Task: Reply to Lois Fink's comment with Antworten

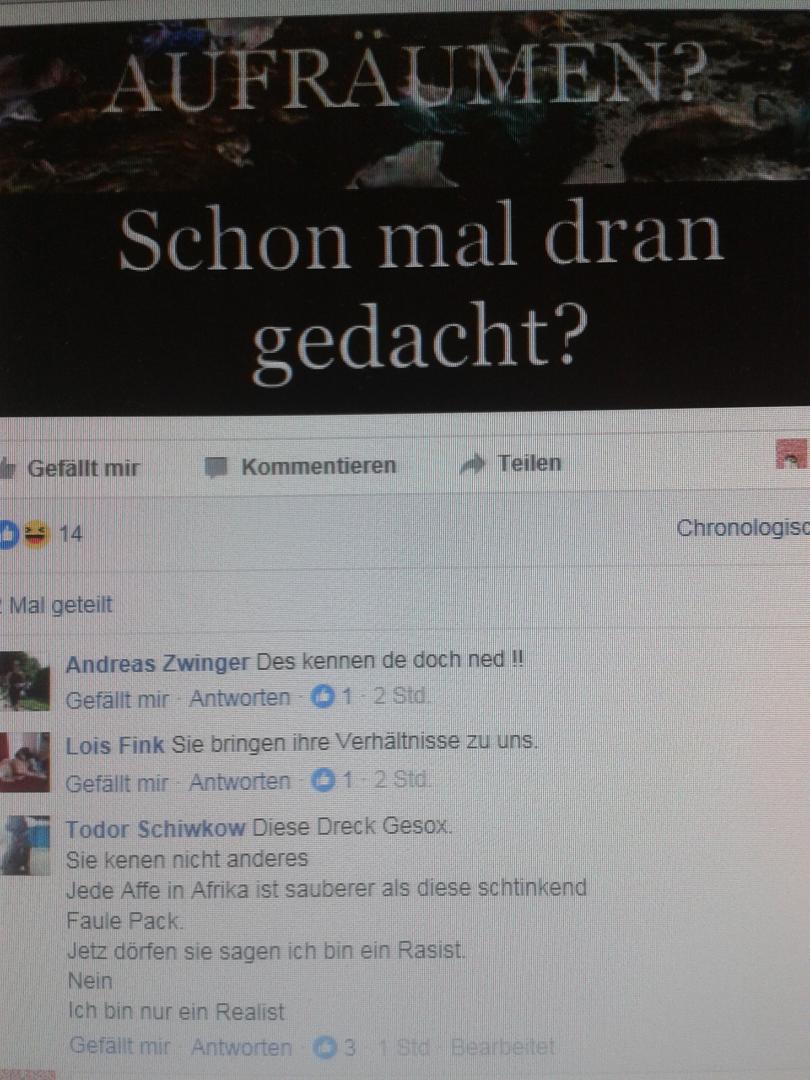Action: point(240,782)
